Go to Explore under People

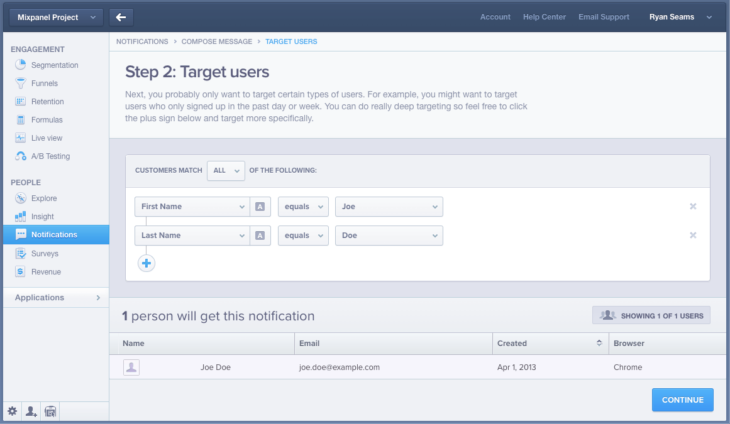pyautogui.click(x=44, y=198)
